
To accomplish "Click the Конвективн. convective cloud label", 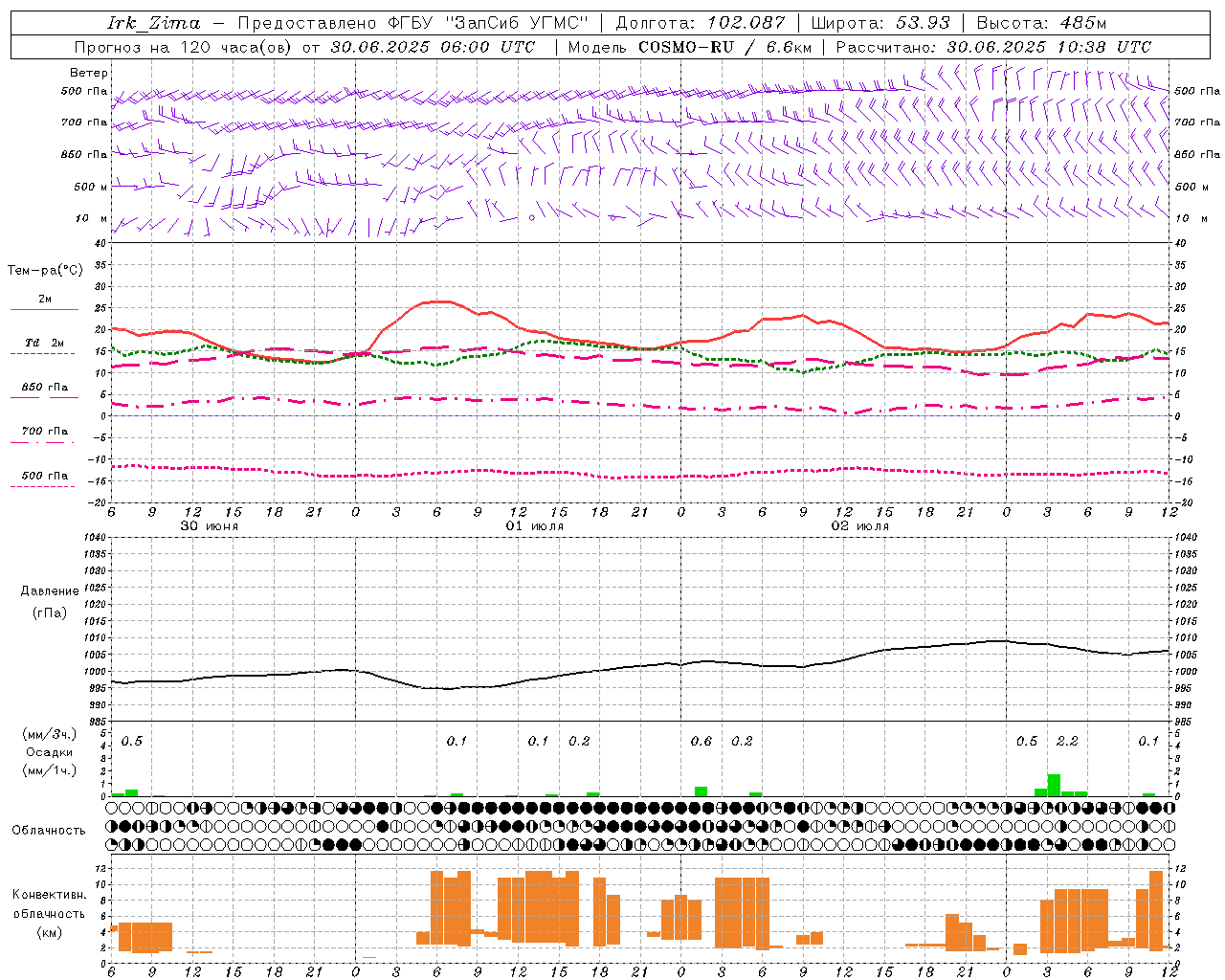I will [x=50, y=895].
